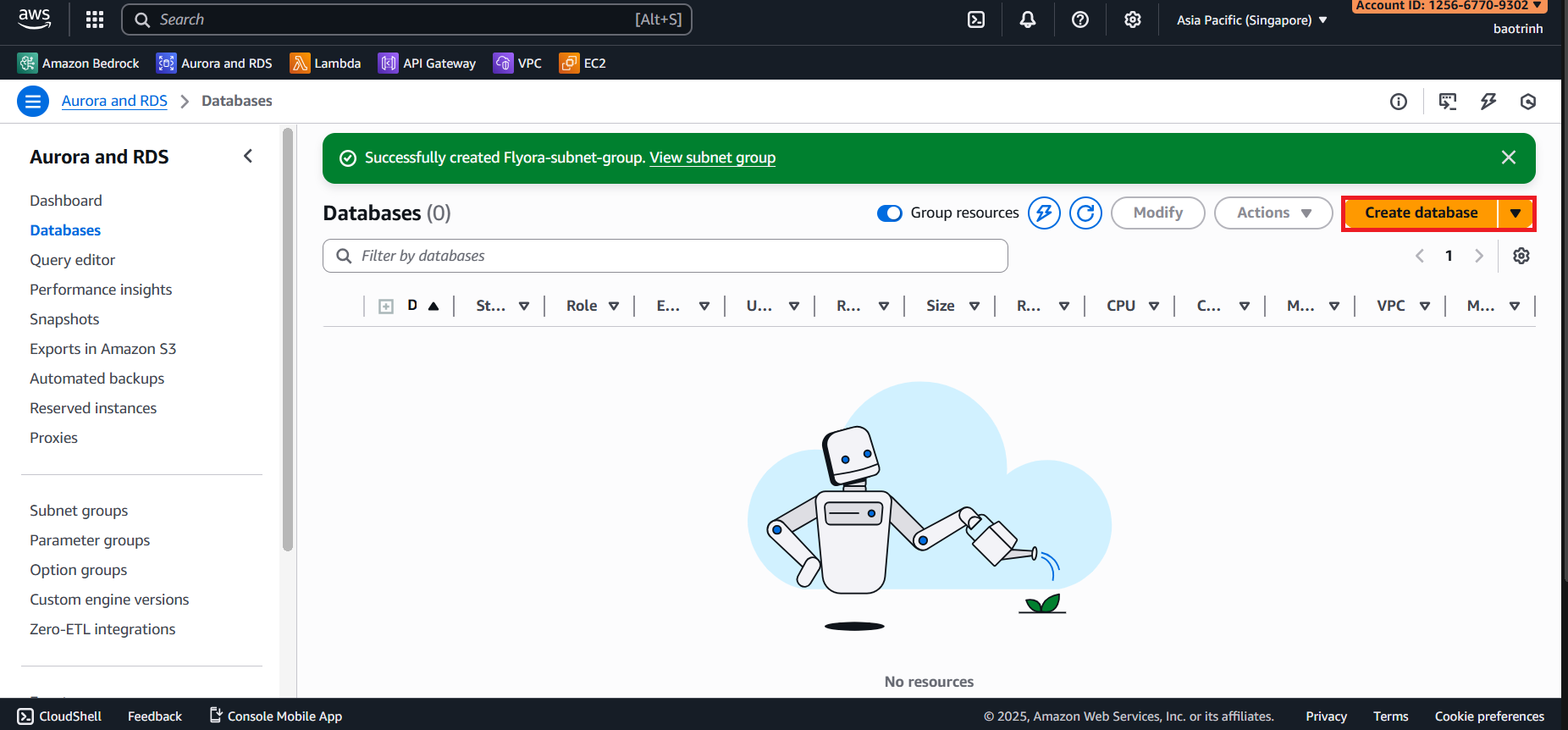Go to Snapshots in the sidebar
1568x730 pixels.
click(64, 319)
